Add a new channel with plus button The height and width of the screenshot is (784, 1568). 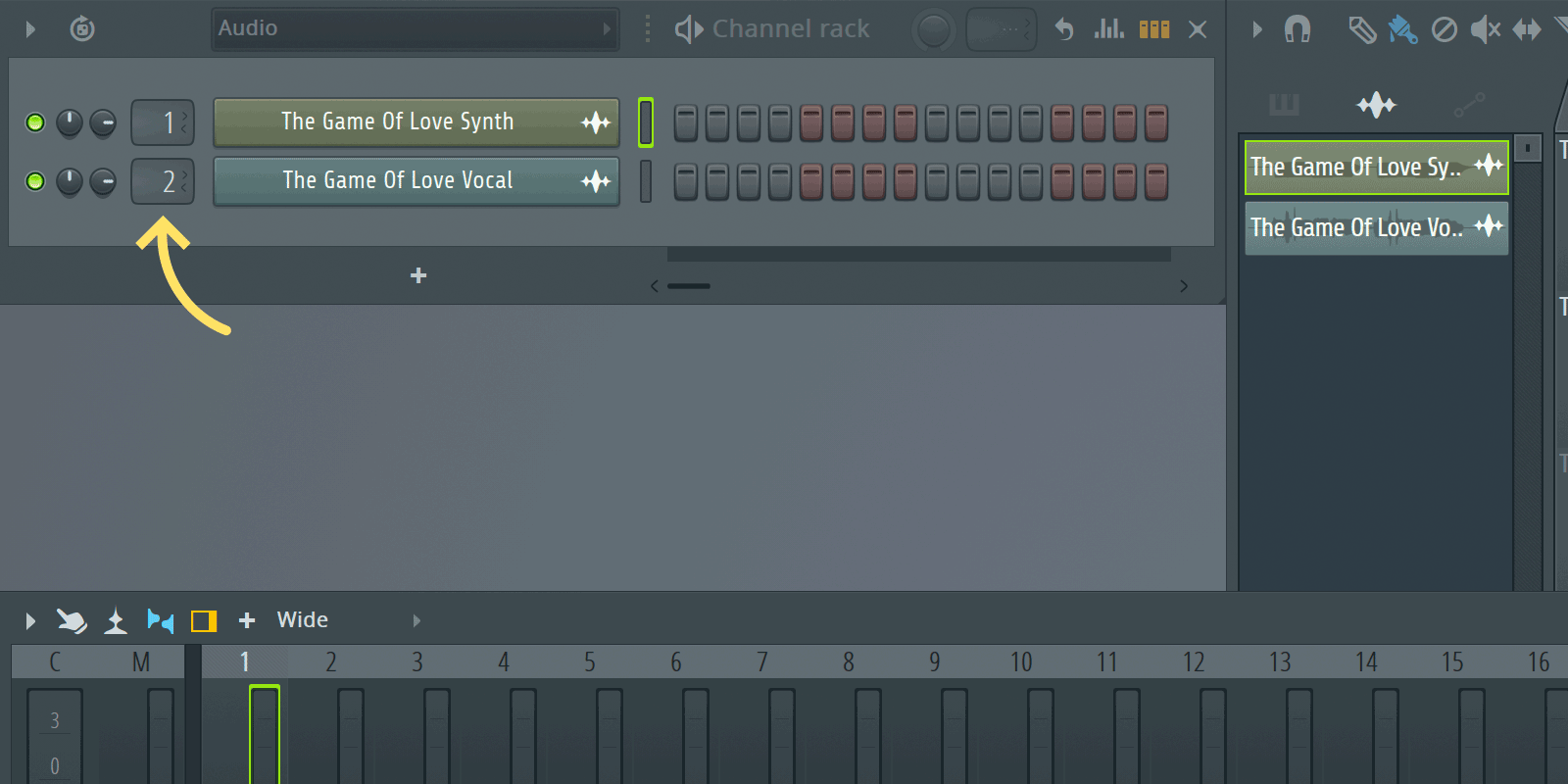pos(418,276)
